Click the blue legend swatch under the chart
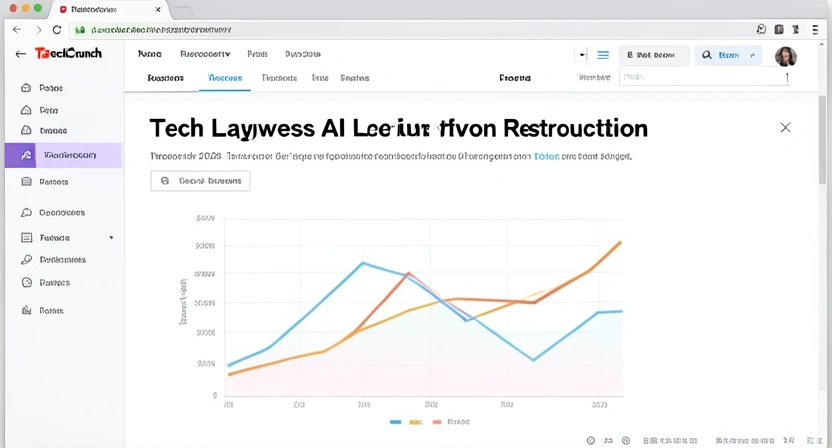Screen dimensions: 832x448 [395, 422]
